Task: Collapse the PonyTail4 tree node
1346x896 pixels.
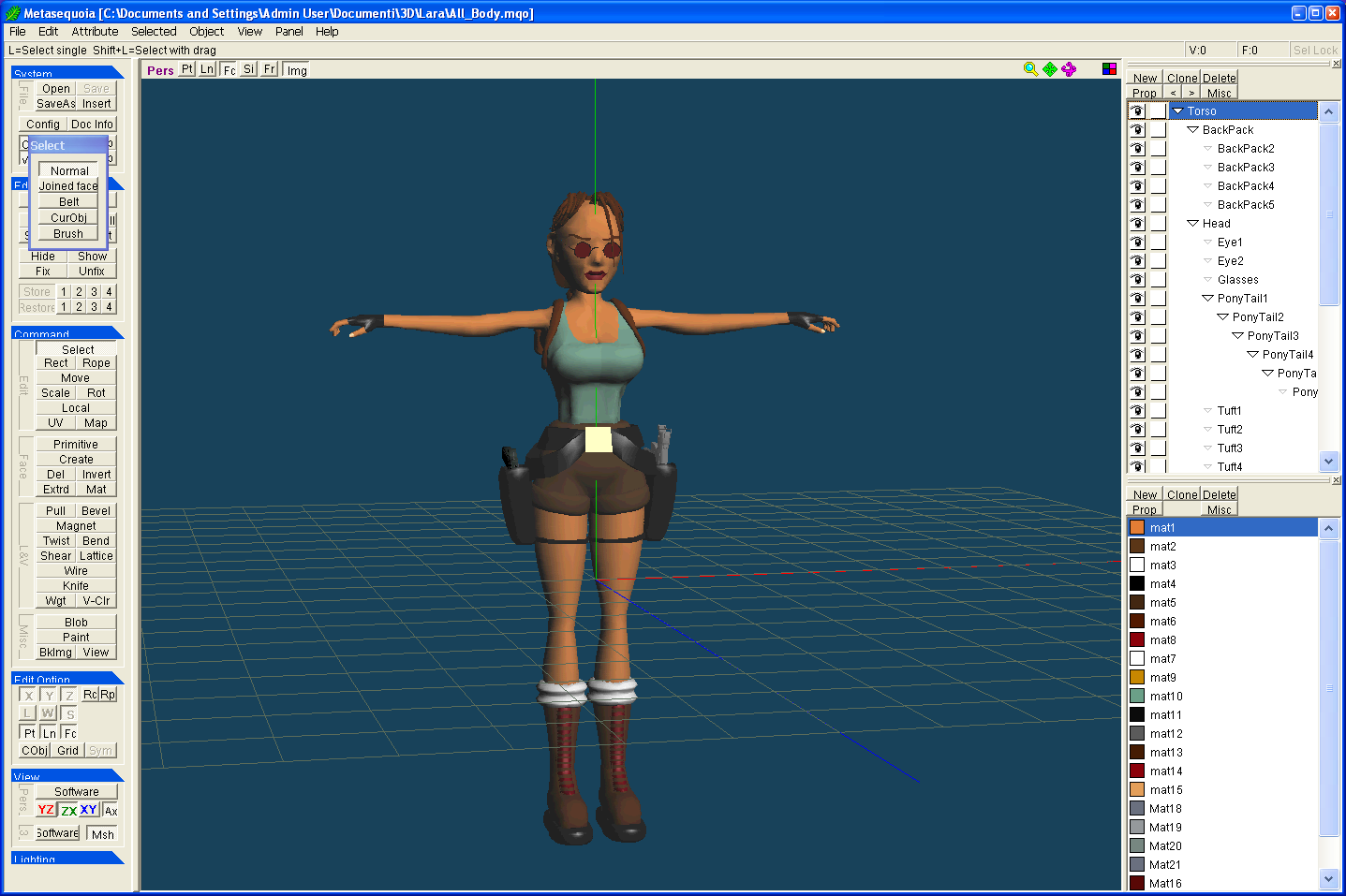Action: 1252,354
